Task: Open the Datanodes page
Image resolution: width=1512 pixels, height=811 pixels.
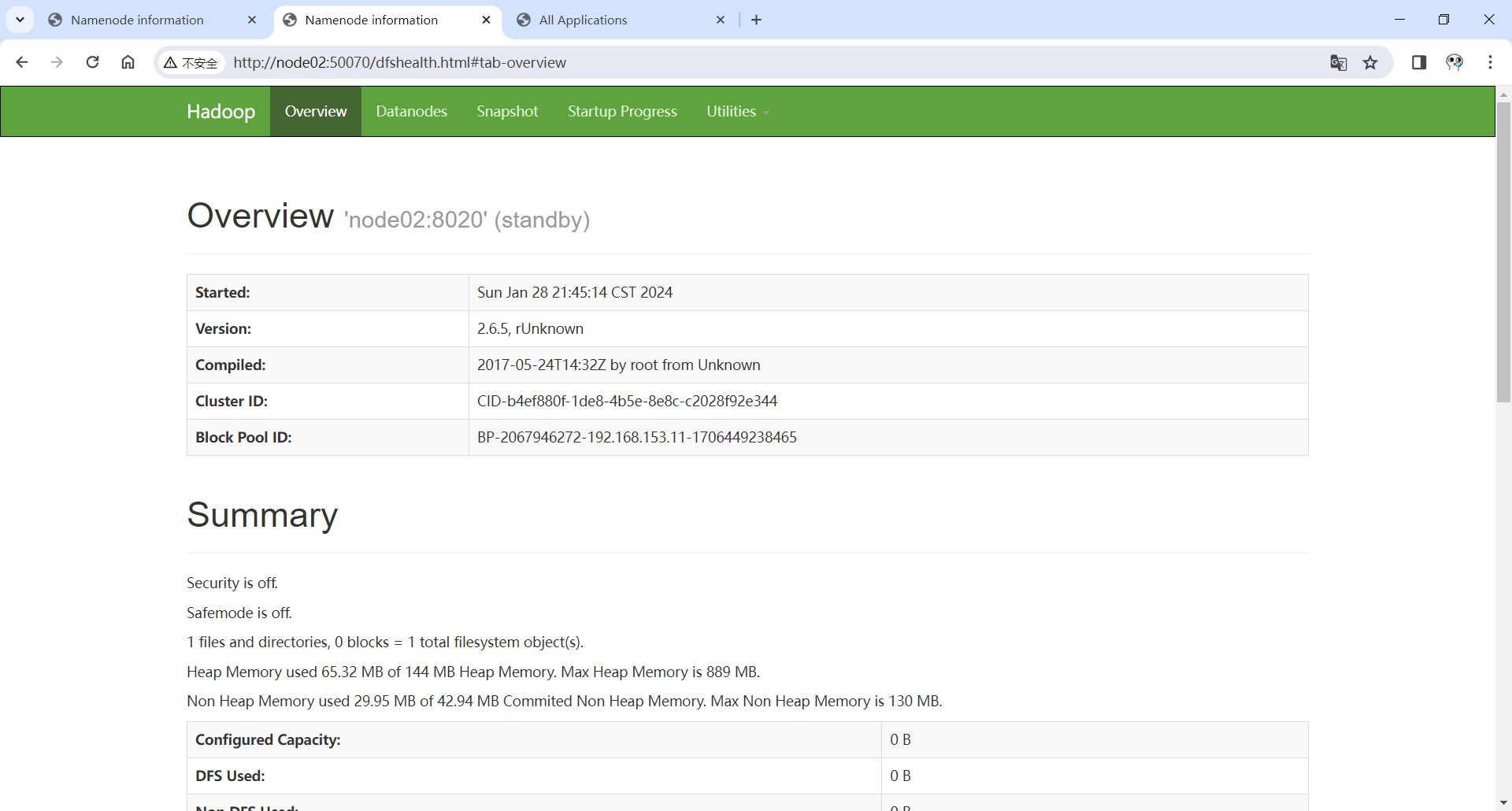Action: click(x=411, y=111)
